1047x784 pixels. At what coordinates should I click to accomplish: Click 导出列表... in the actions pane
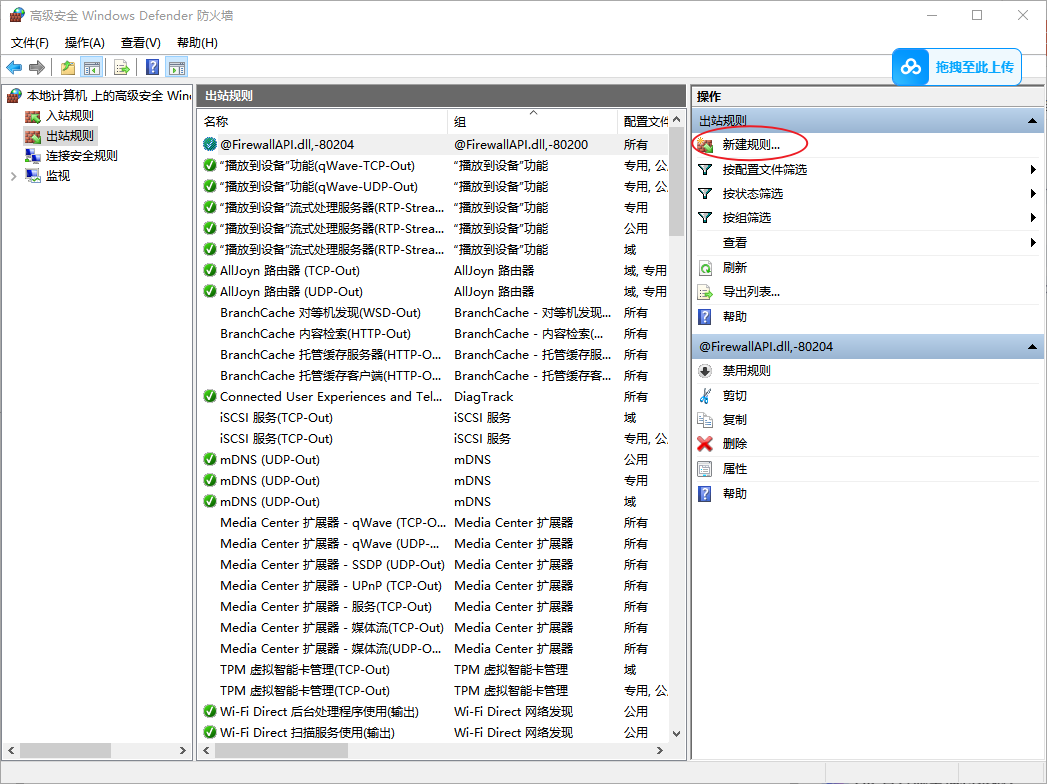click(x=751, y=292)
